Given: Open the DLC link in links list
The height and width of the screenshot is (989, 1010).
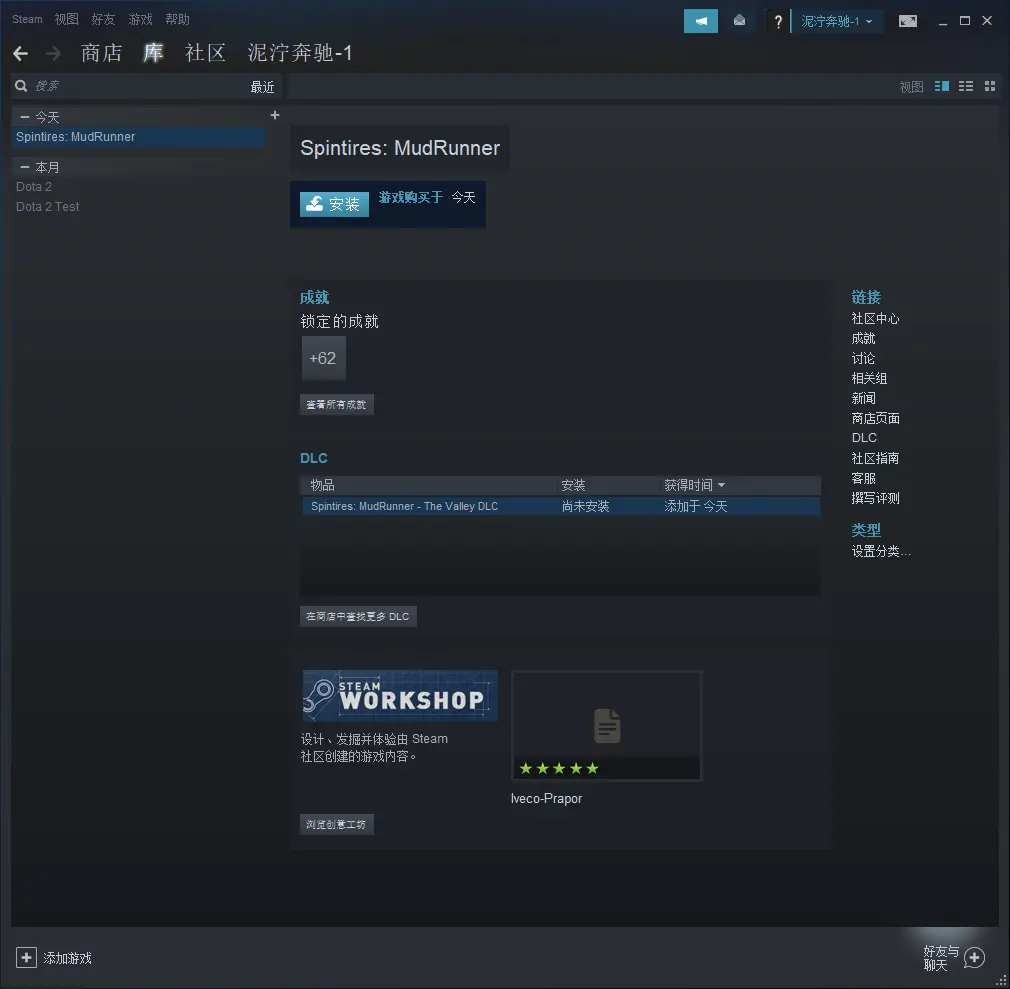Looking at the screenshot, I should pos(864,438).
